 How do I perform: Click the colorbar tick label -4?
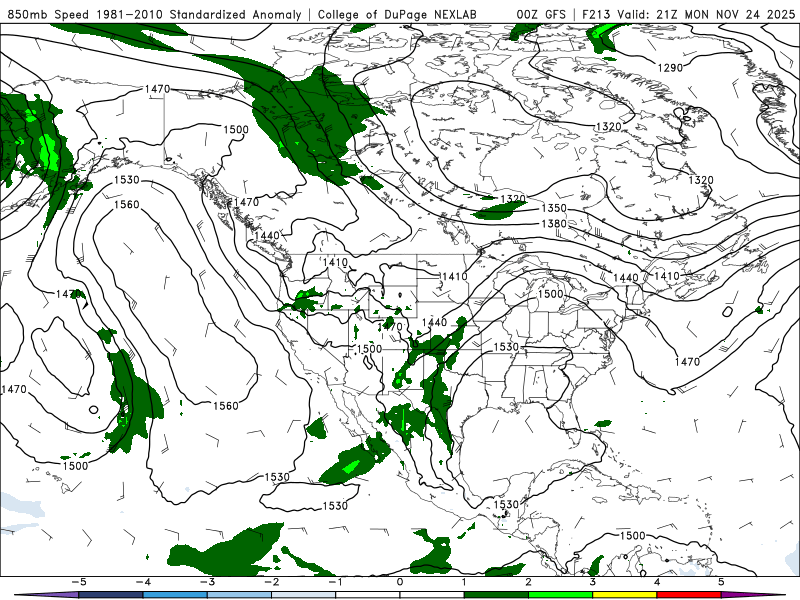tap(142, 582)
